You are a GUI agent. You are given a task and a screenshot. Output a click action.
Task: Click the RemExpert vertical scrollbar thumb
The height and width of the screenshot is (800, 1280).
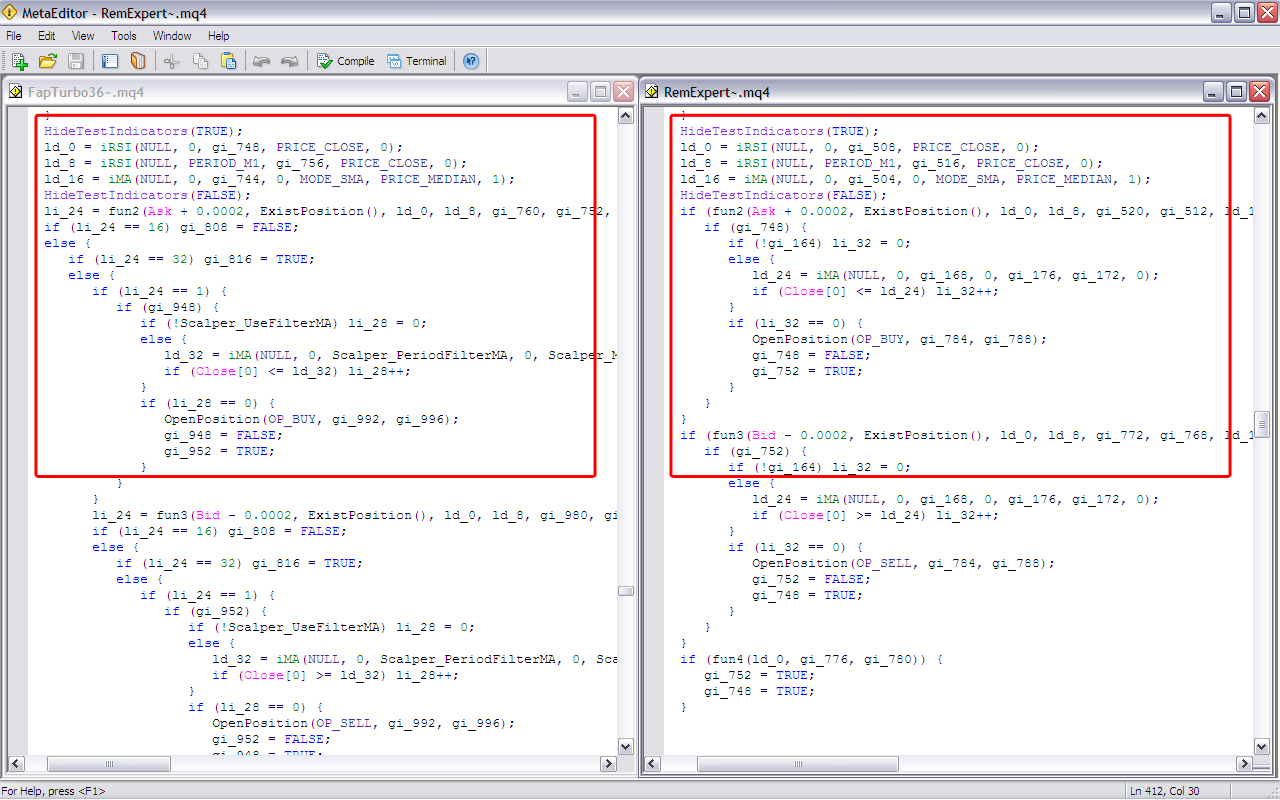[x=1262, y=424]
